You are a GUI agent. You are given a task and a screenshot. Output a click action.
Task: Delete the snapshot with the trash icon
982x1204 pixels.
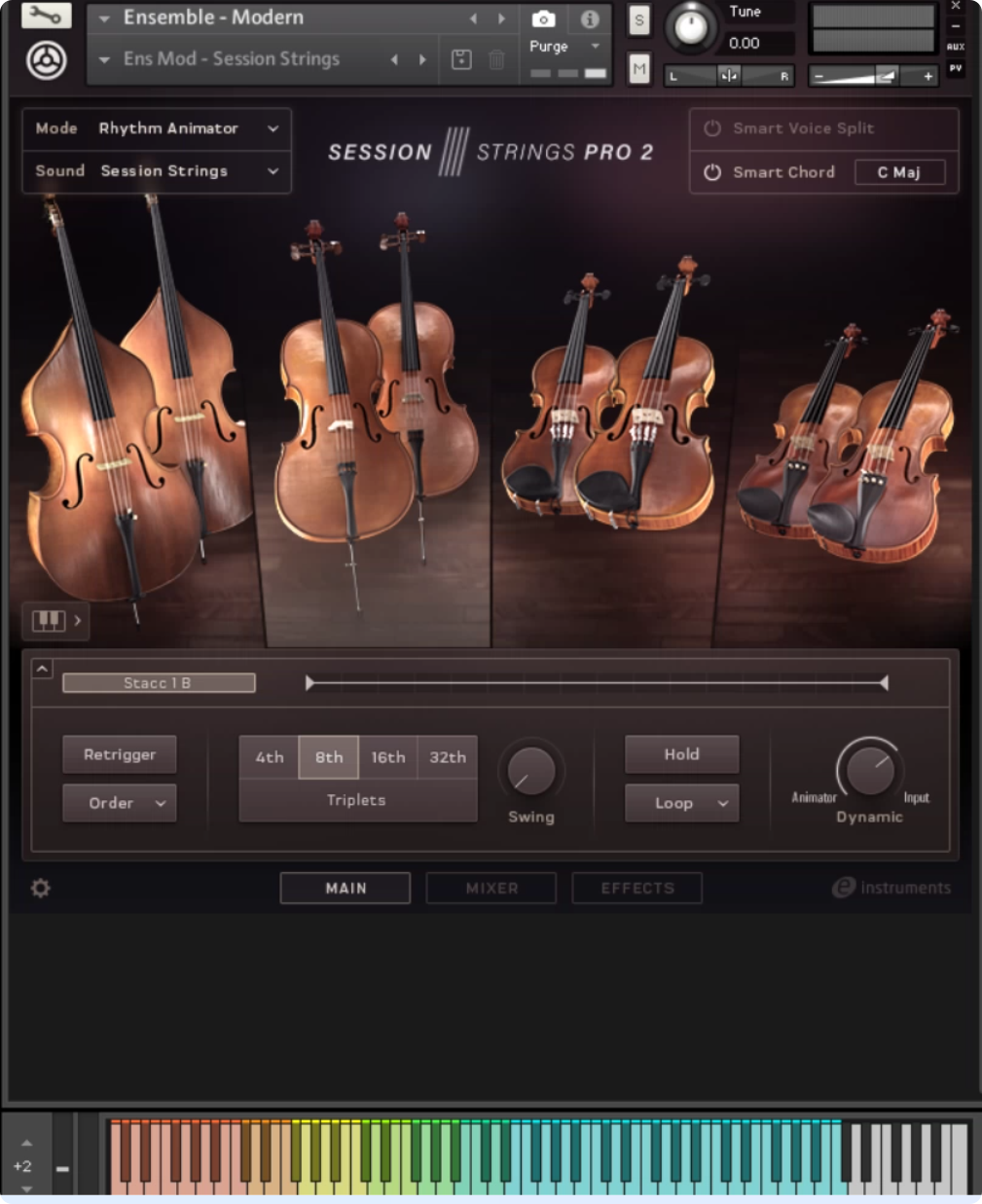pos(496,59)
